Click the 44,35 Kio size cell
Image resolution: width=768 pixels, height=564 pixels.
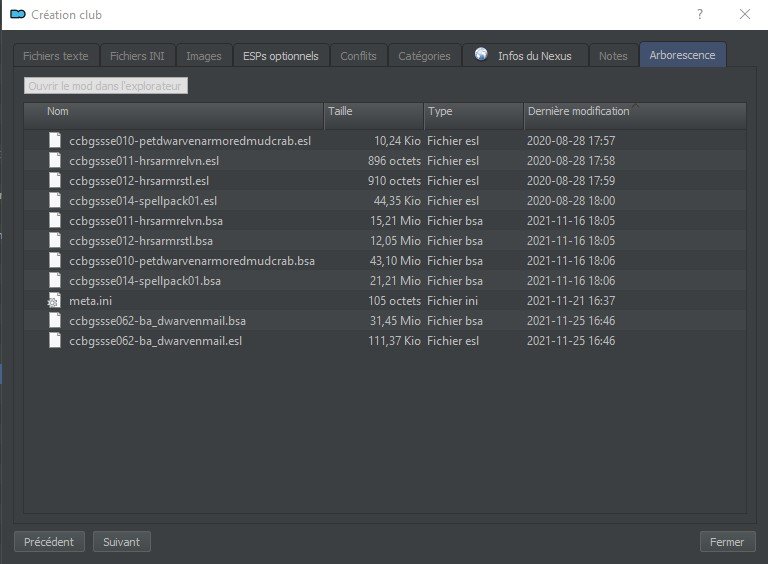pyautogui.click(x=397, y=201)
